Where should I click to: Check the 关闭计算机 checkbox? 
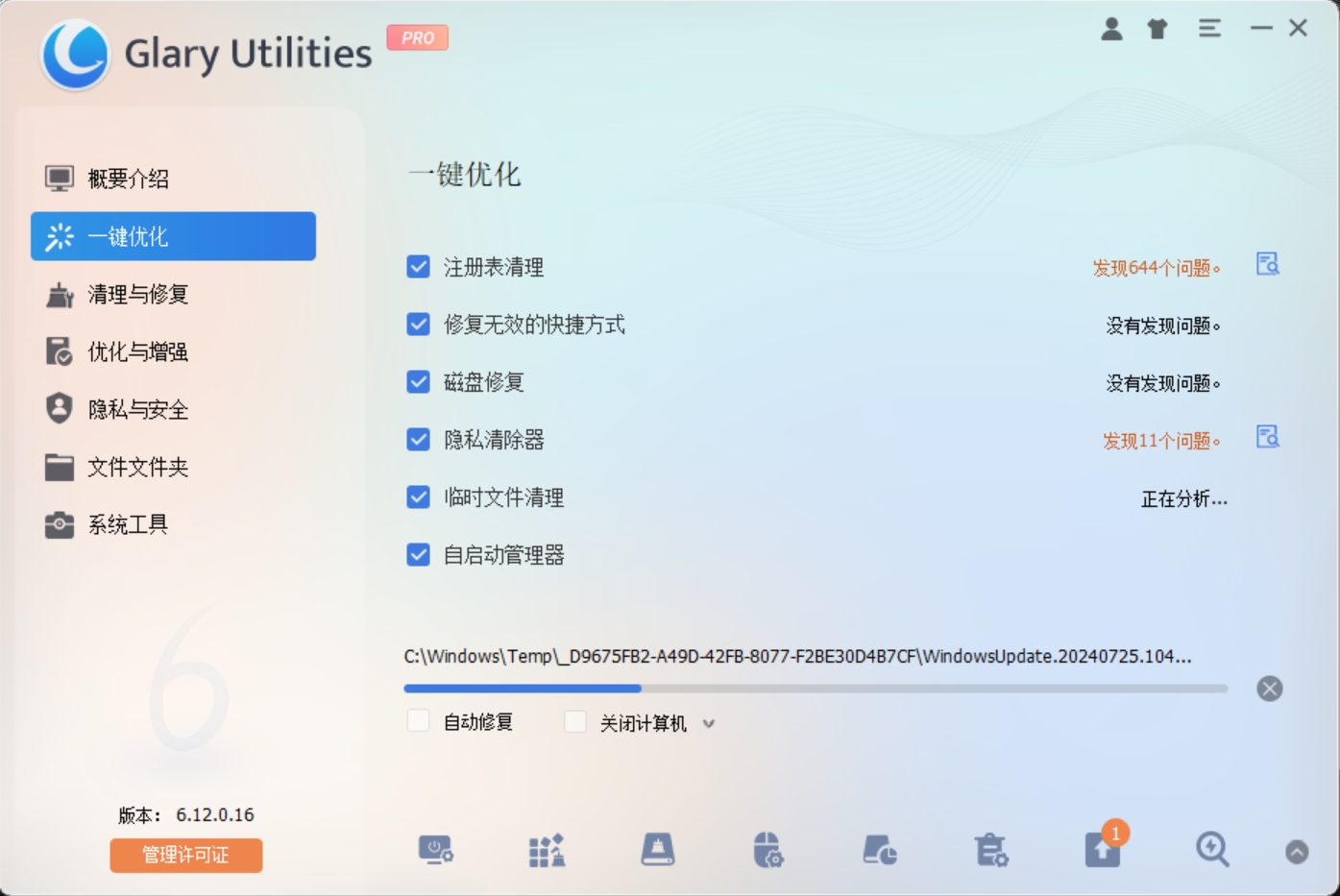coord(575,720)
